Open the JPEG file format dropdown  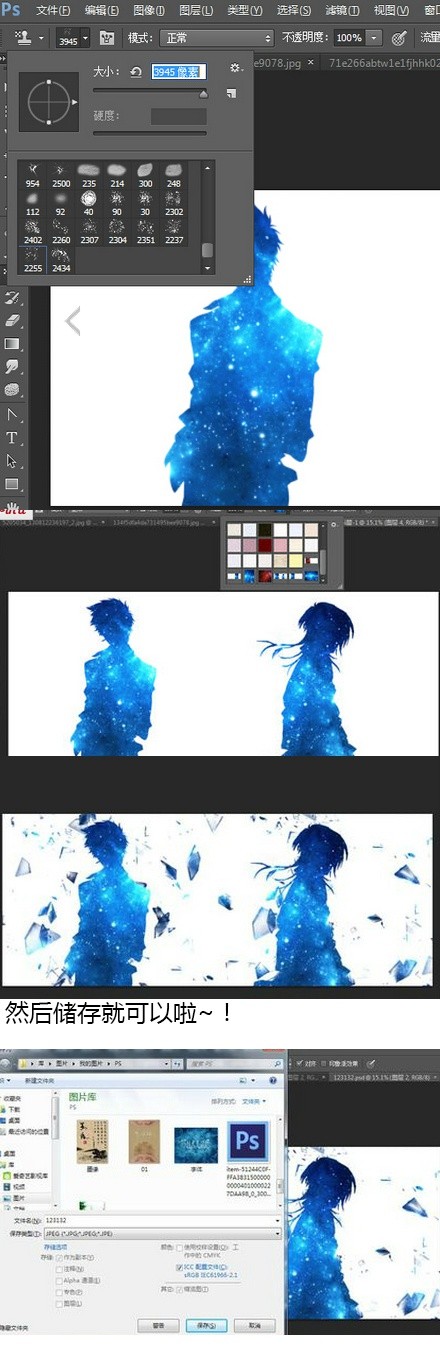tap(163, 1234)
